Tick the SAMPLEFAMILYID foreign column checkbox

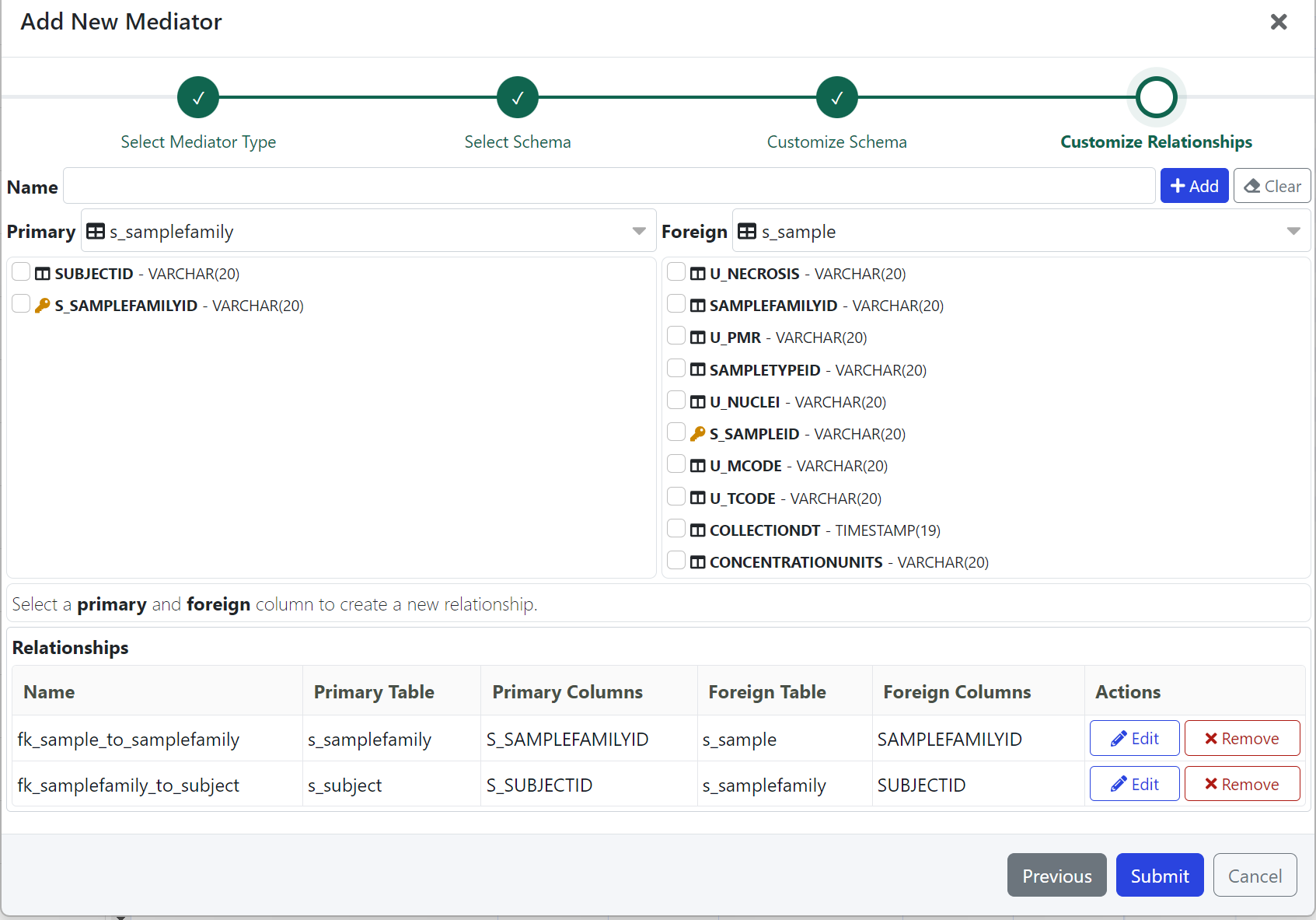[x=676, y=304]
